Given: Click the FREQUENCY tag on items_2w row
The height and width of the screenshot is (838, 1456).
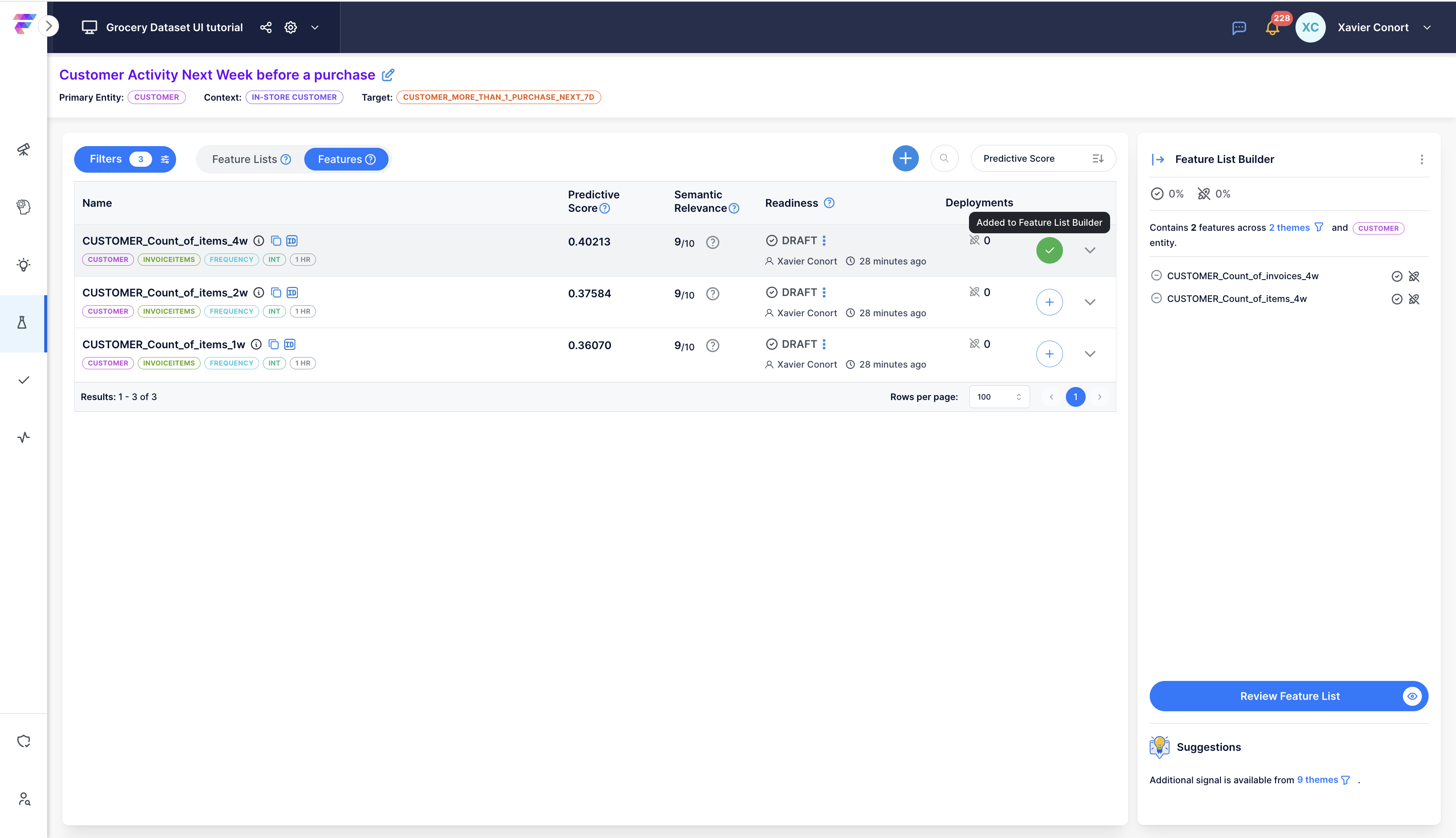Looking at the screenshot, I should 231,311.
